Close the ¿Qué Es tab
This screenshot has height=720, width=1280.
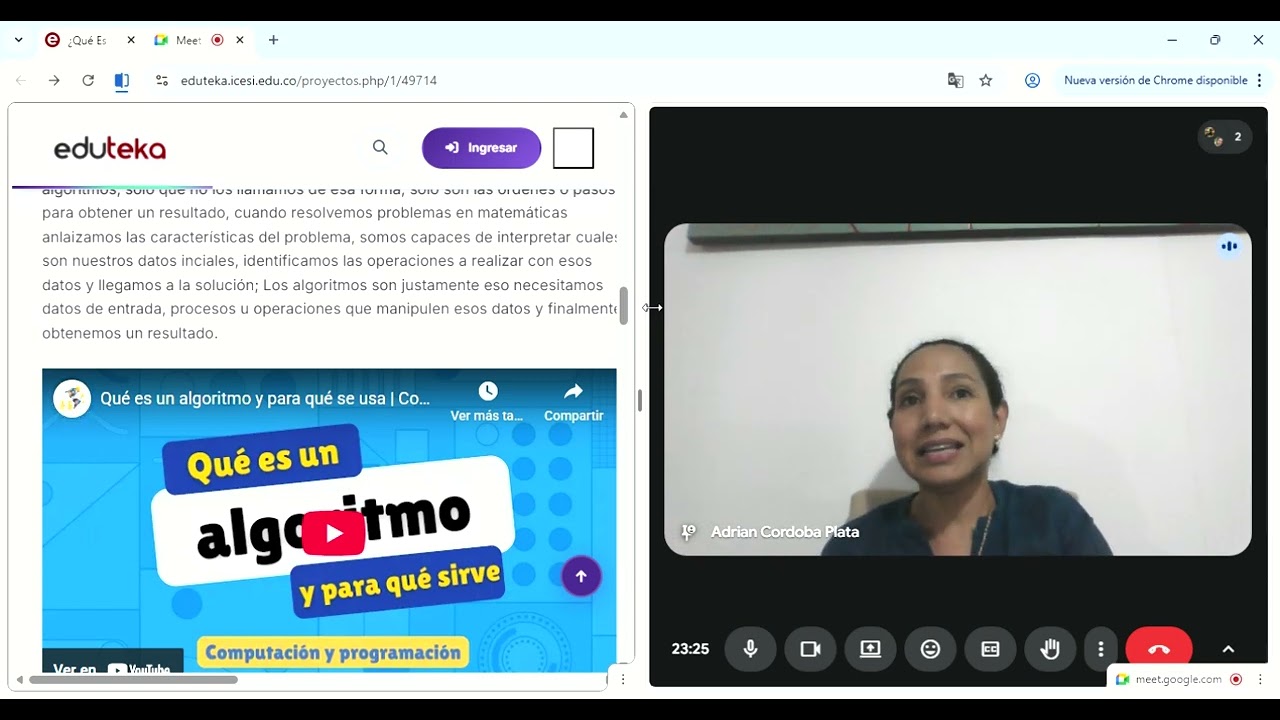tap(131, 40)
